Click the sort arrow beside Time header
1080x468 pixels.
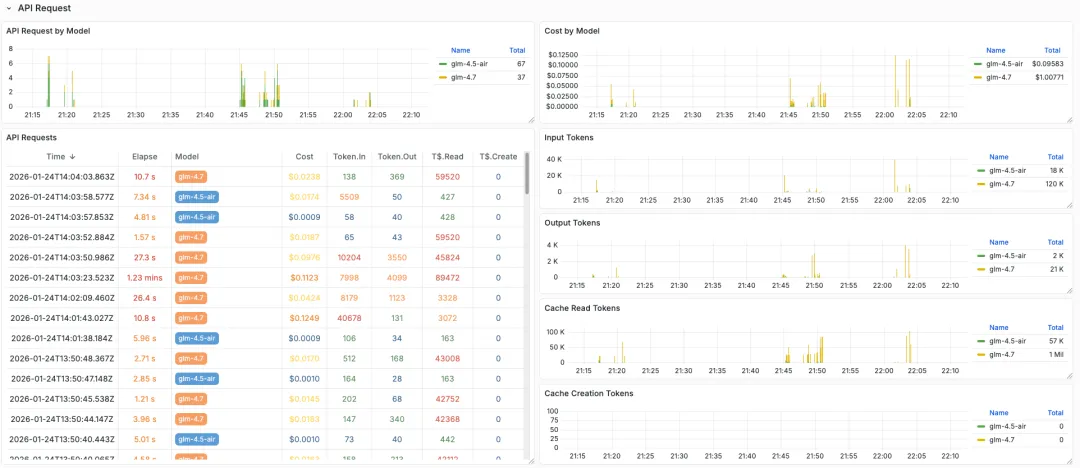coord(72,156)
